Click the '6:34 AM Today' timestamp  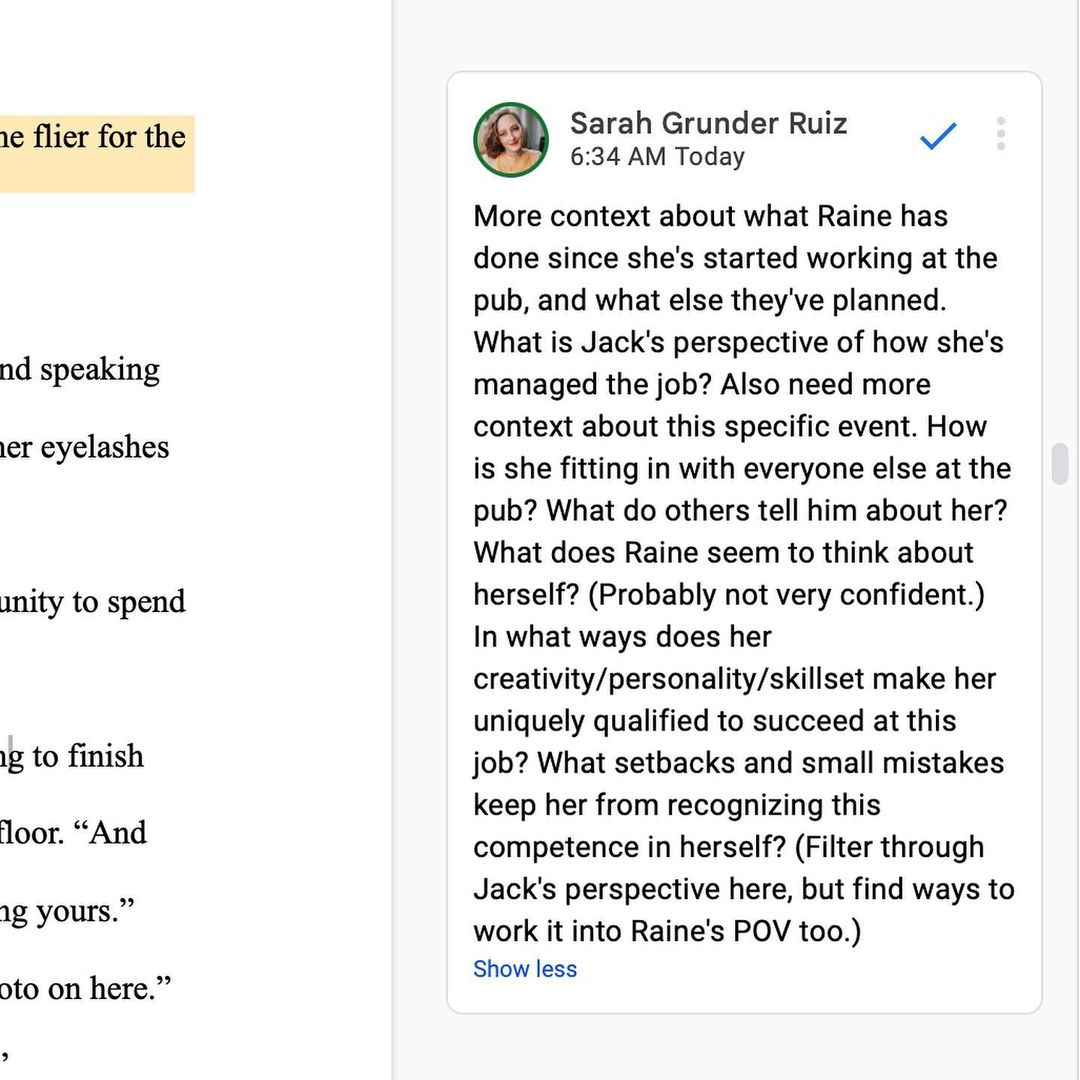(x=657, y=157)
